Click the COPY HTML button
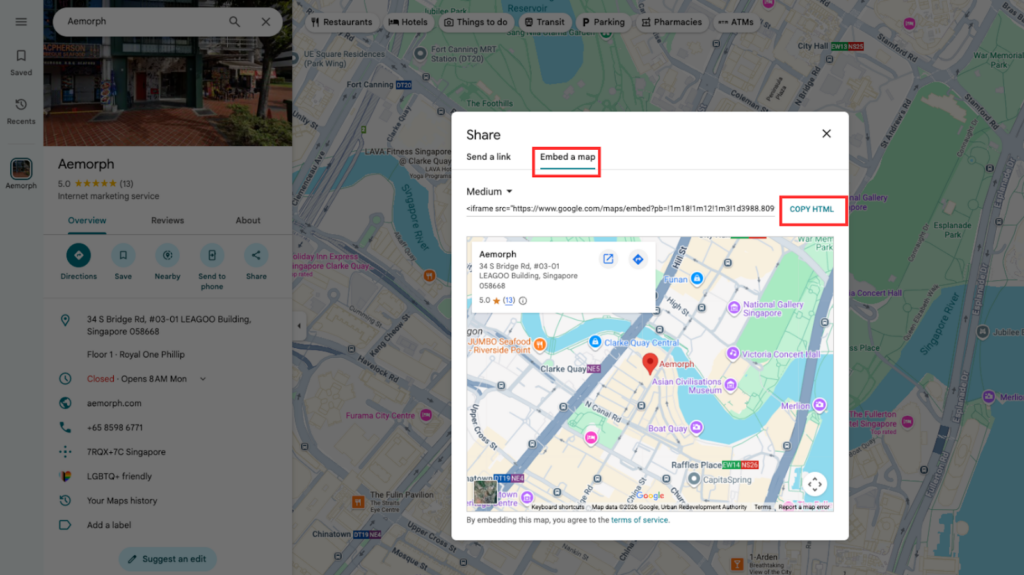 812,209
